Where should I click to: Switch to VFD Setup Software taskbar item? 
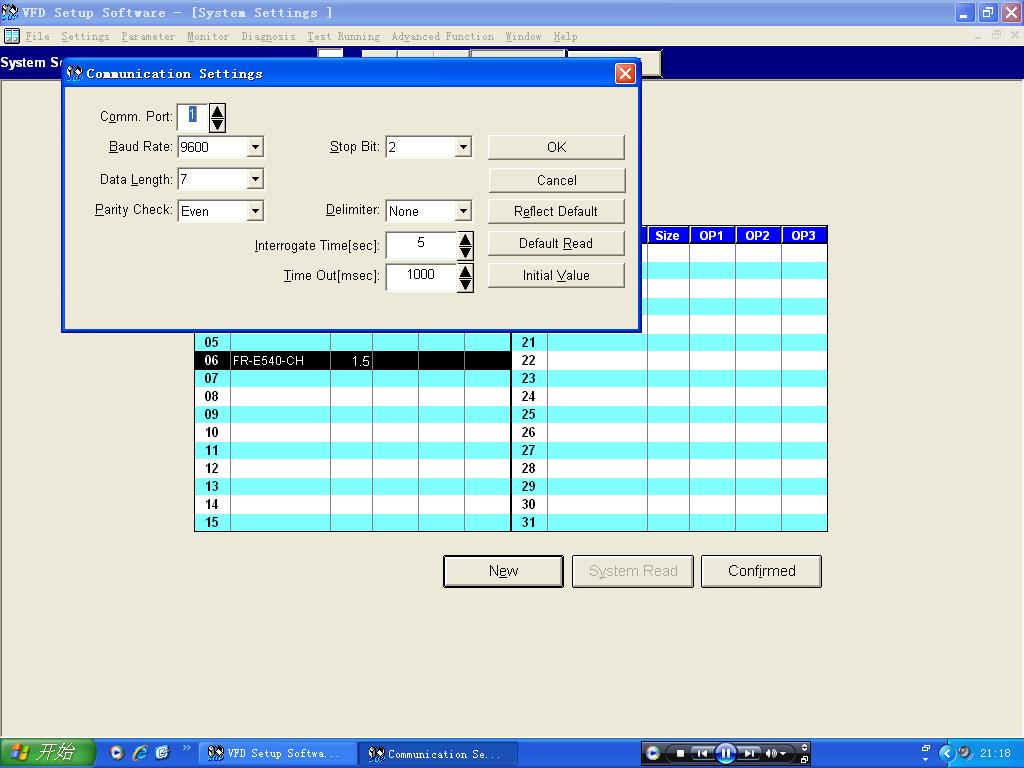[x=274, y=753]
